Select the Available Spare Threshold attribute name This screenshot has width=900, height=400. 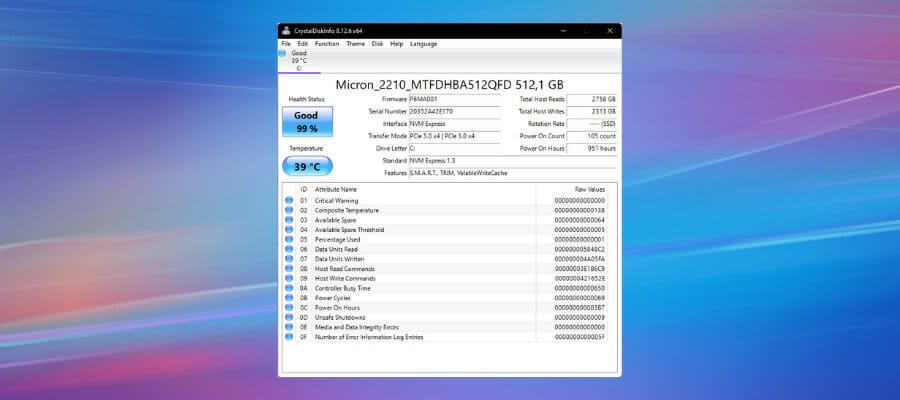click(350, 230)
